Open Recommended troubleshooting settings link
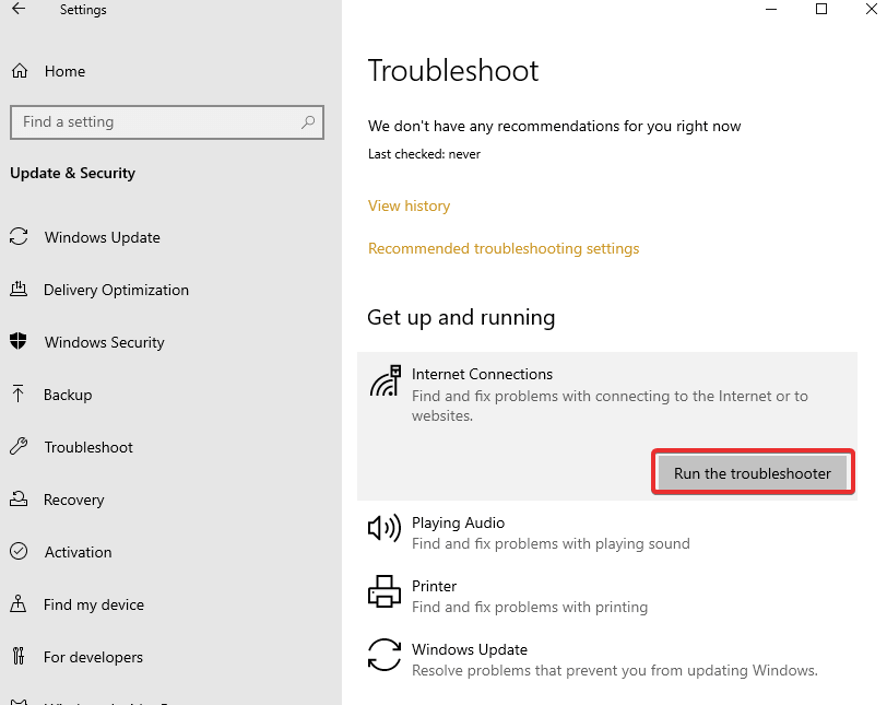887x705 pixels. click(x=503, y=248)
